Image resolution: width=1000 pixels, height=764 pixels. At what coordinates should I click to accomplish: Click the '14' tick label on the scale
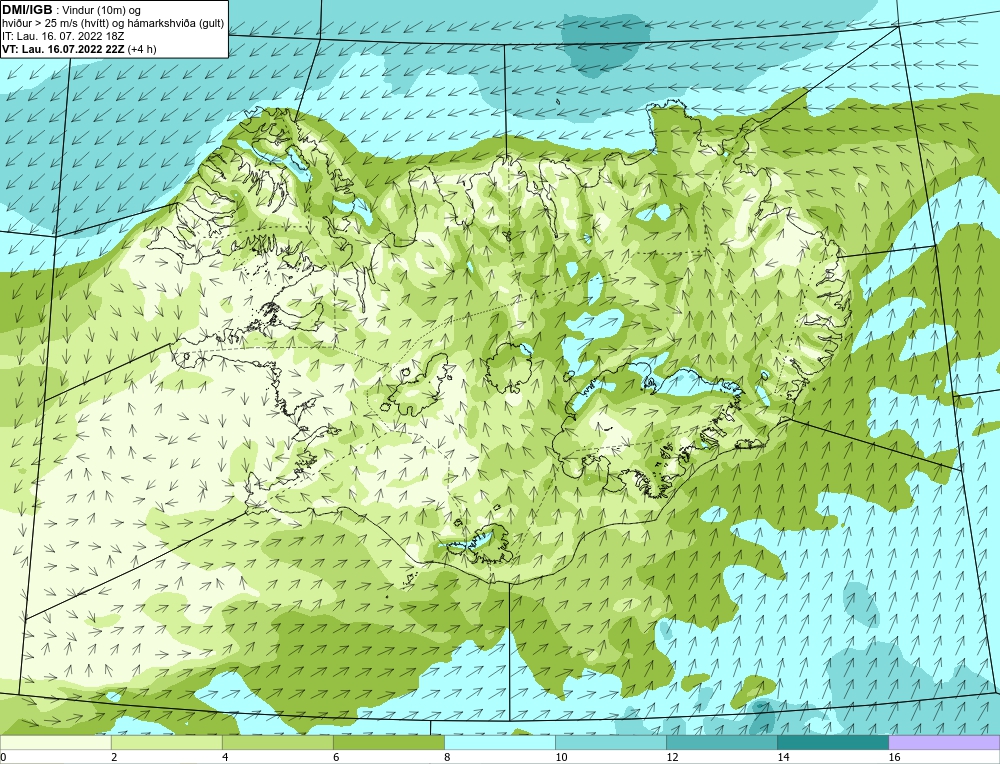click(x=783, y=757)
